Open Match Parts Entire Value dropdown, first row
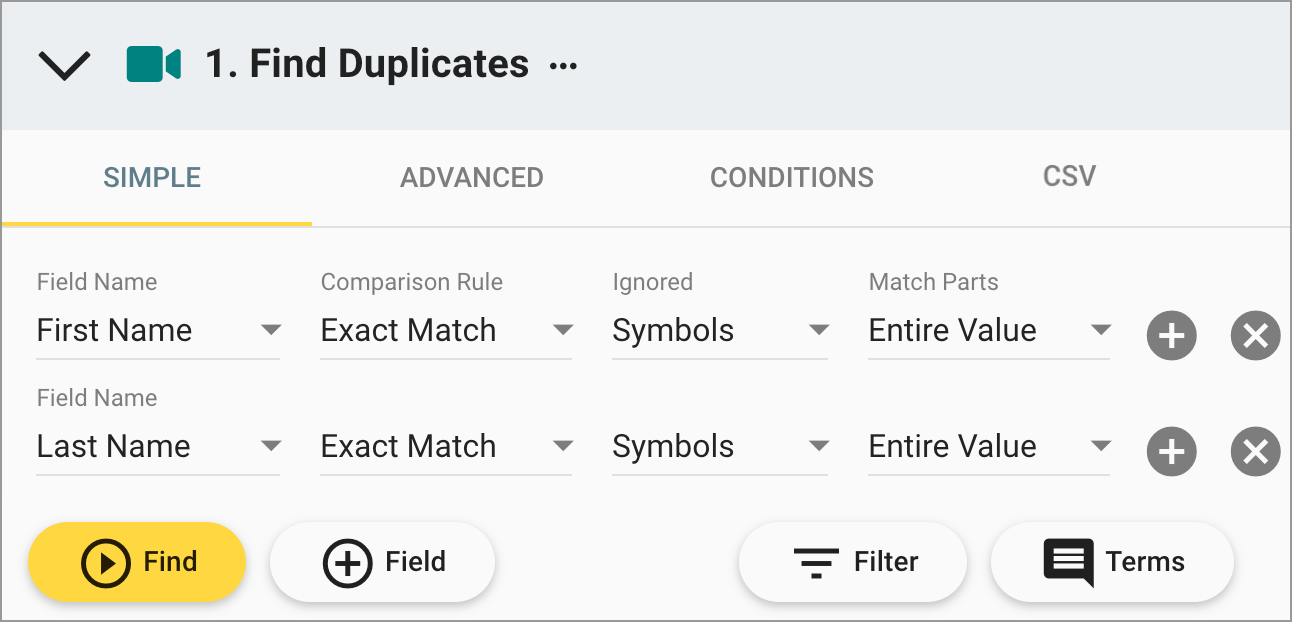1292x622 pixels. (989, 331)
